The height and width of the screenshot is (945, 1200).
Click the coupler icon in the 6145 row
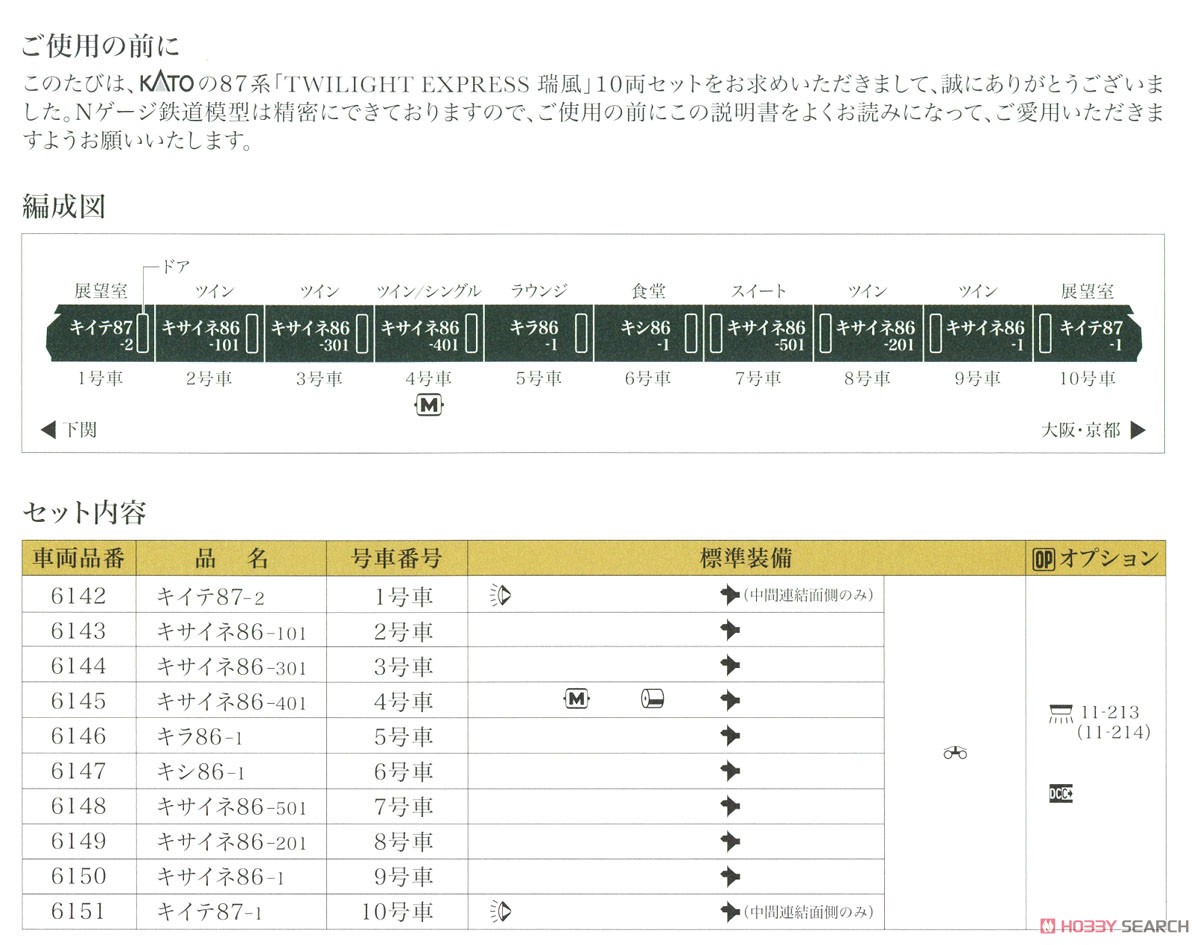[x=730, y=700]
